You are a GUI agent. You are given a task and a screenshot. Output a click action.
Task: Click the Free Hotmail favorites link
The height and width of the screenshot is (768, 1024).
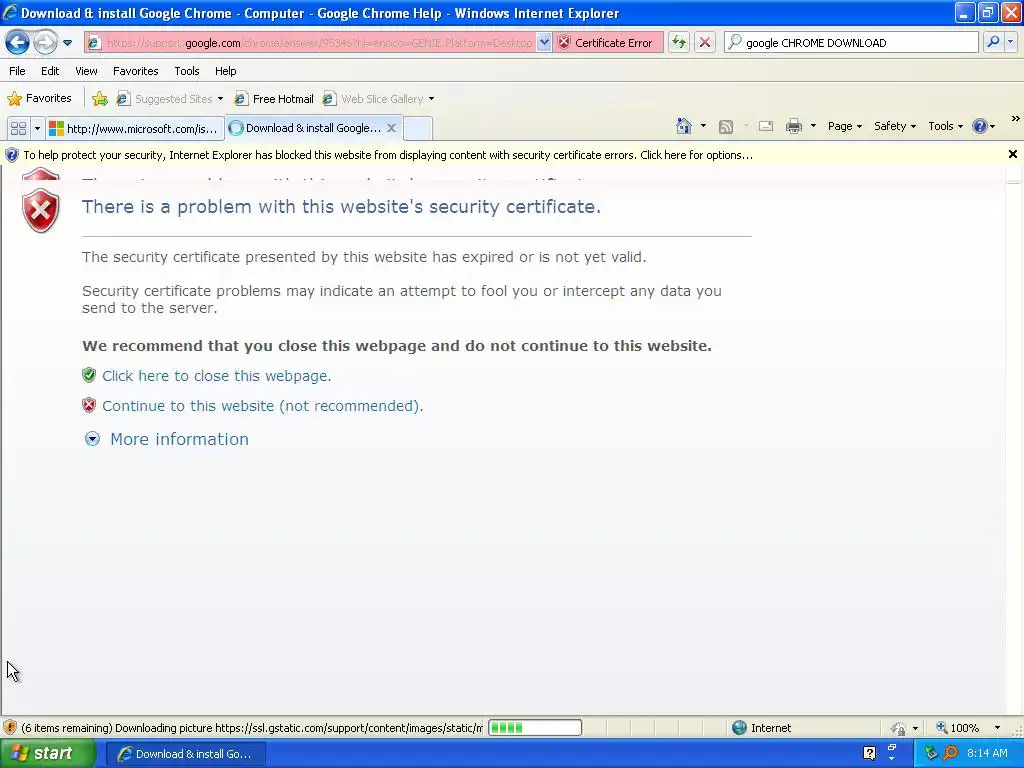pyautogui.click(x=274, y=99)
